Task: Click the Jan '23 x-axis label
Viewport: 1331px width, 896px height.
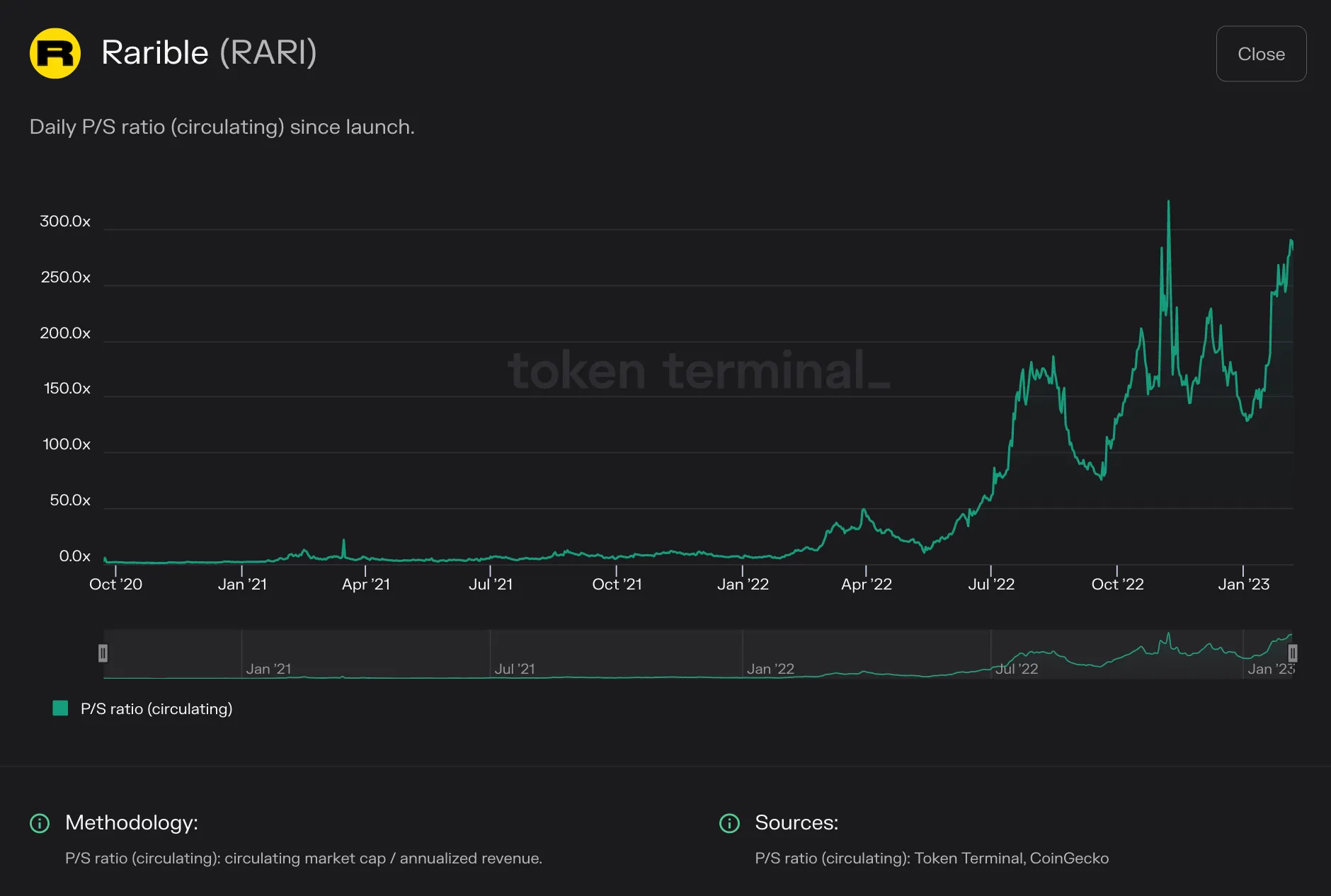Action: [x=1243, y=585]
